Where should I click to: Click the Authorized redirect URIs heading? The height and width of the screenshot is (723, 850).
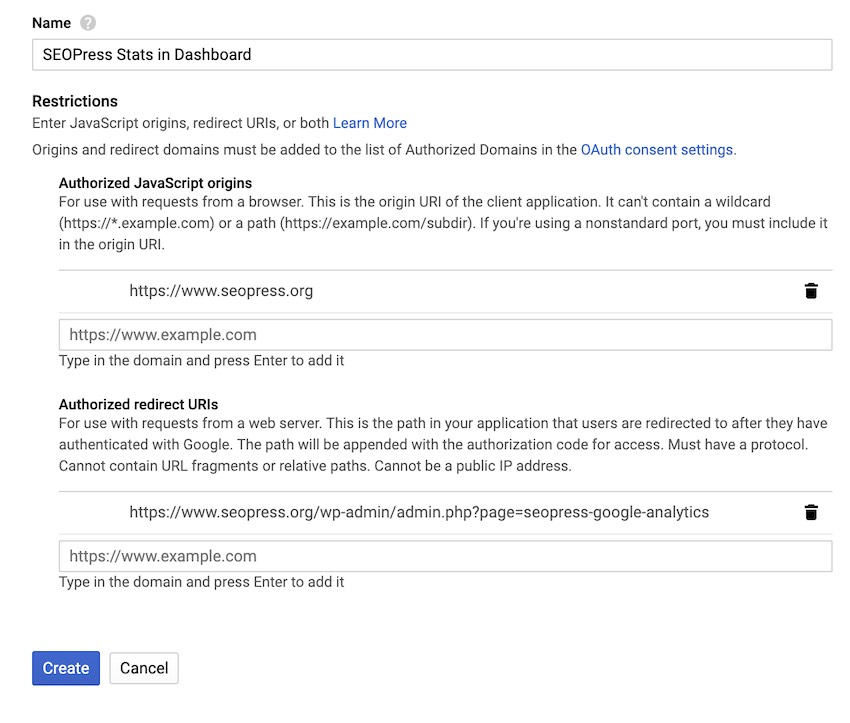click(138, 404)
